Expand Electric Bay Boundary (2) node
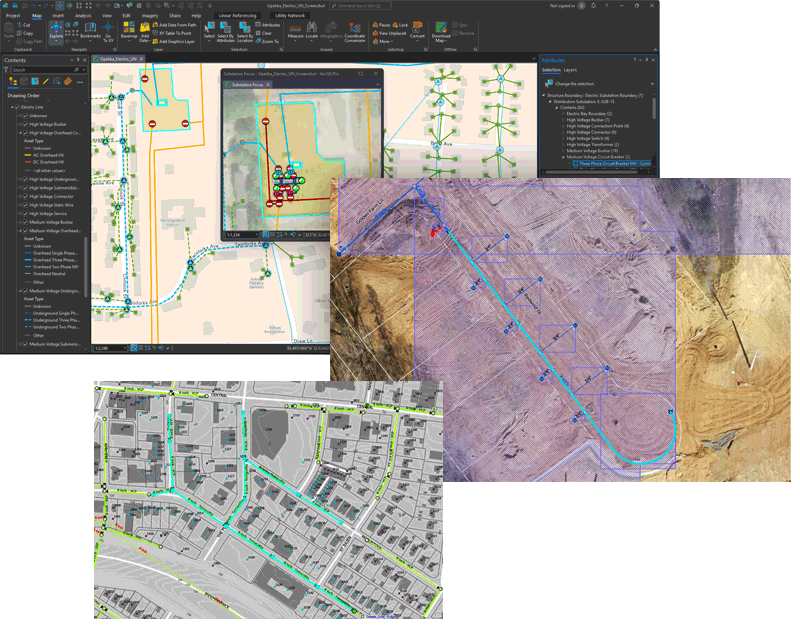 (x=562, y=114)
